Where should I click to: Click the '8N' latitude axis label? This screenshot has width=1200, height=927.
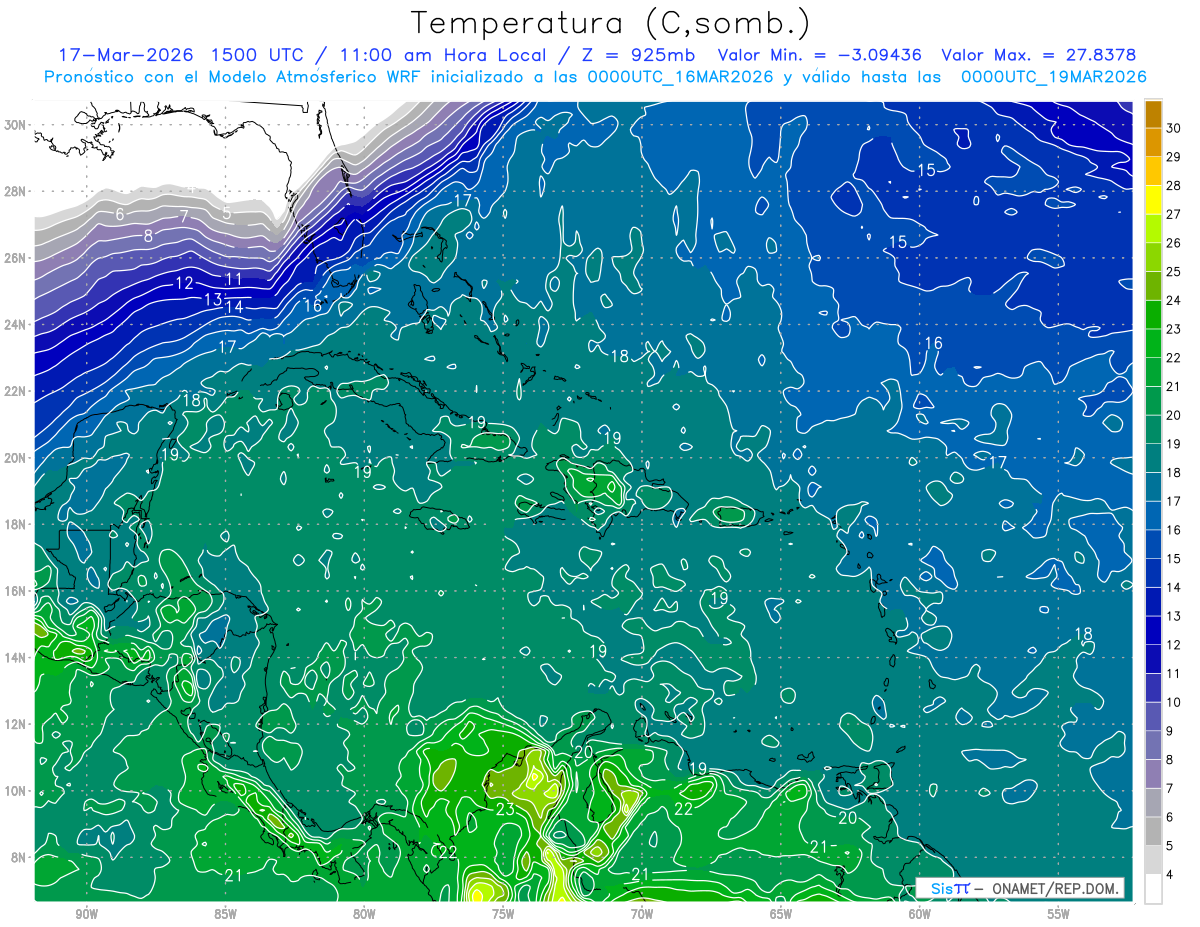tap(19, 858)
